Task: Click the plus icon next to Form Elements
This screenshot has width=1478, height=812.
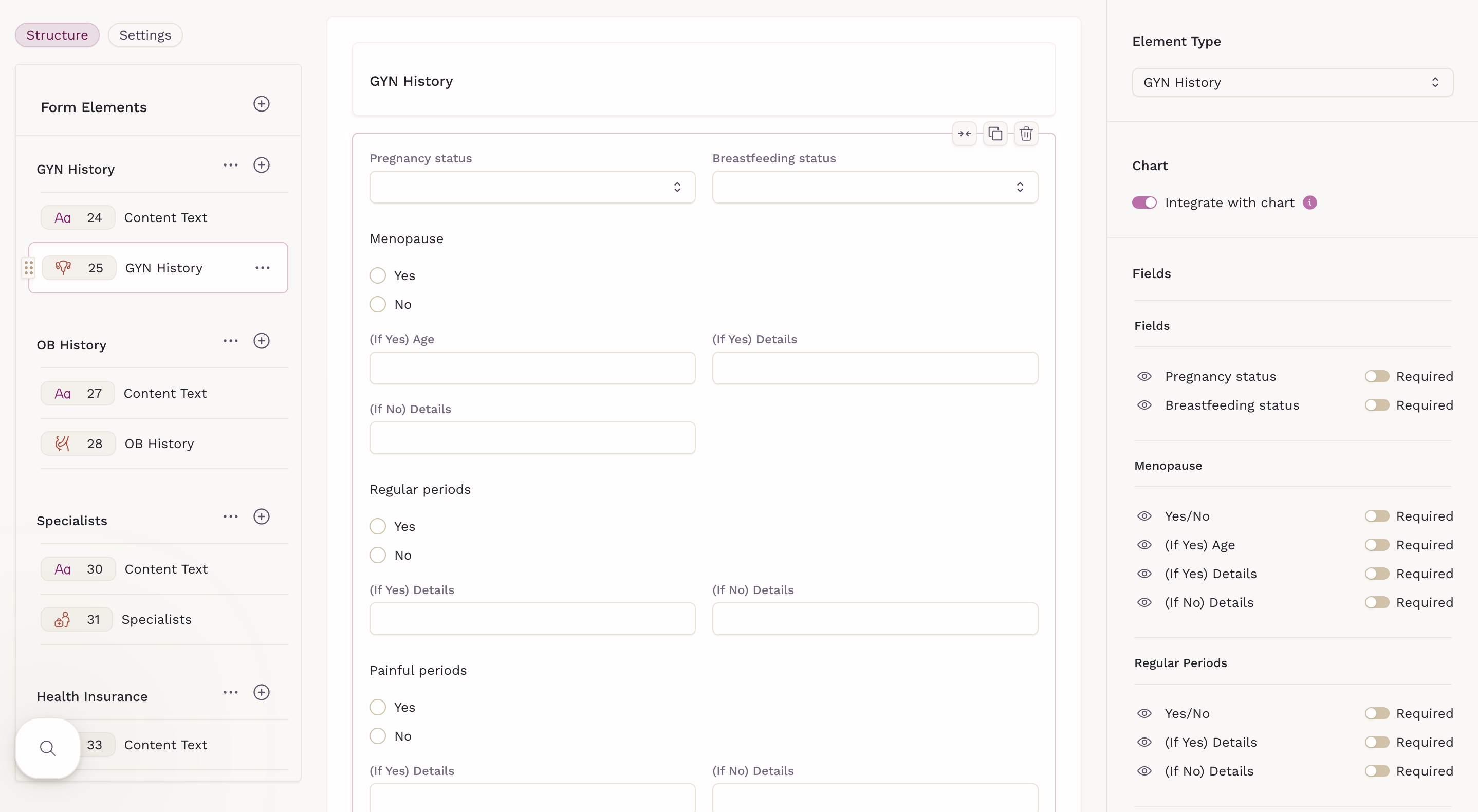Action: point(262,104)
